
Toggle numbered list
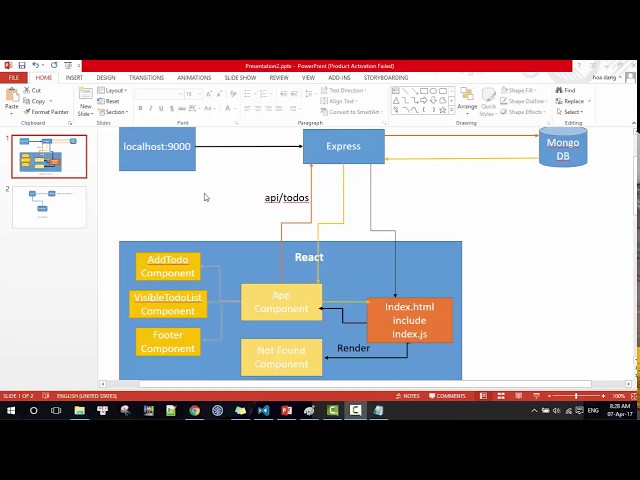click(265, 94)
